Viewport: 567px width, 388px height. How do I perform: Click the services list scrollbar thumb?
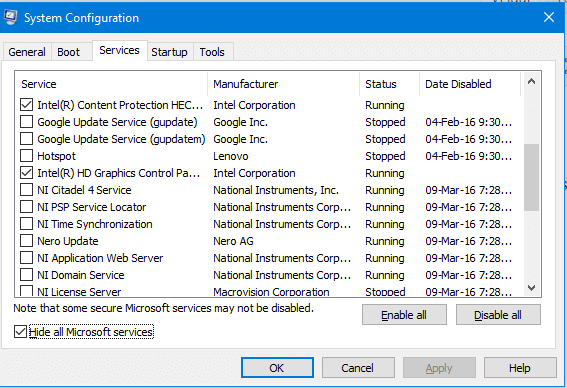click(x=531, y=177)
